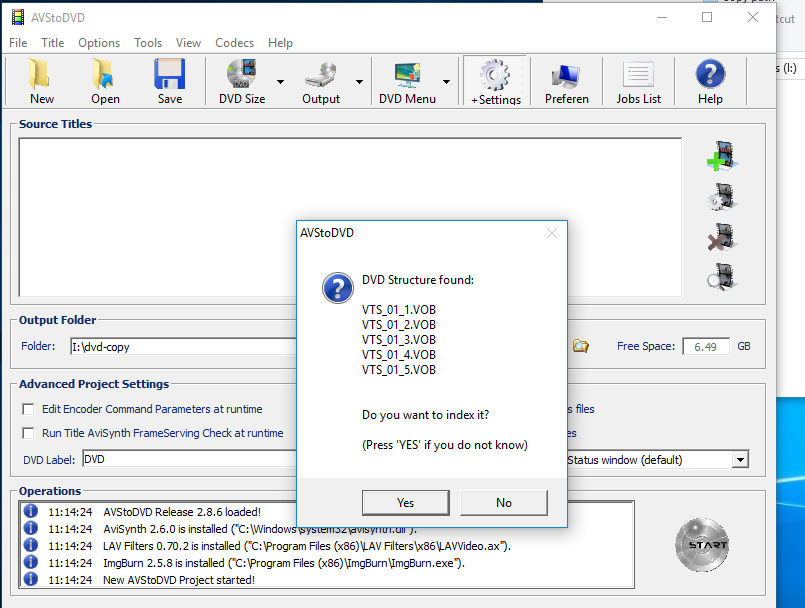805x608 pixels.
Task: Select the 'AVStoDVD Release 2.8.6 loaded!' log line
Action: click(x=182, y=512)
